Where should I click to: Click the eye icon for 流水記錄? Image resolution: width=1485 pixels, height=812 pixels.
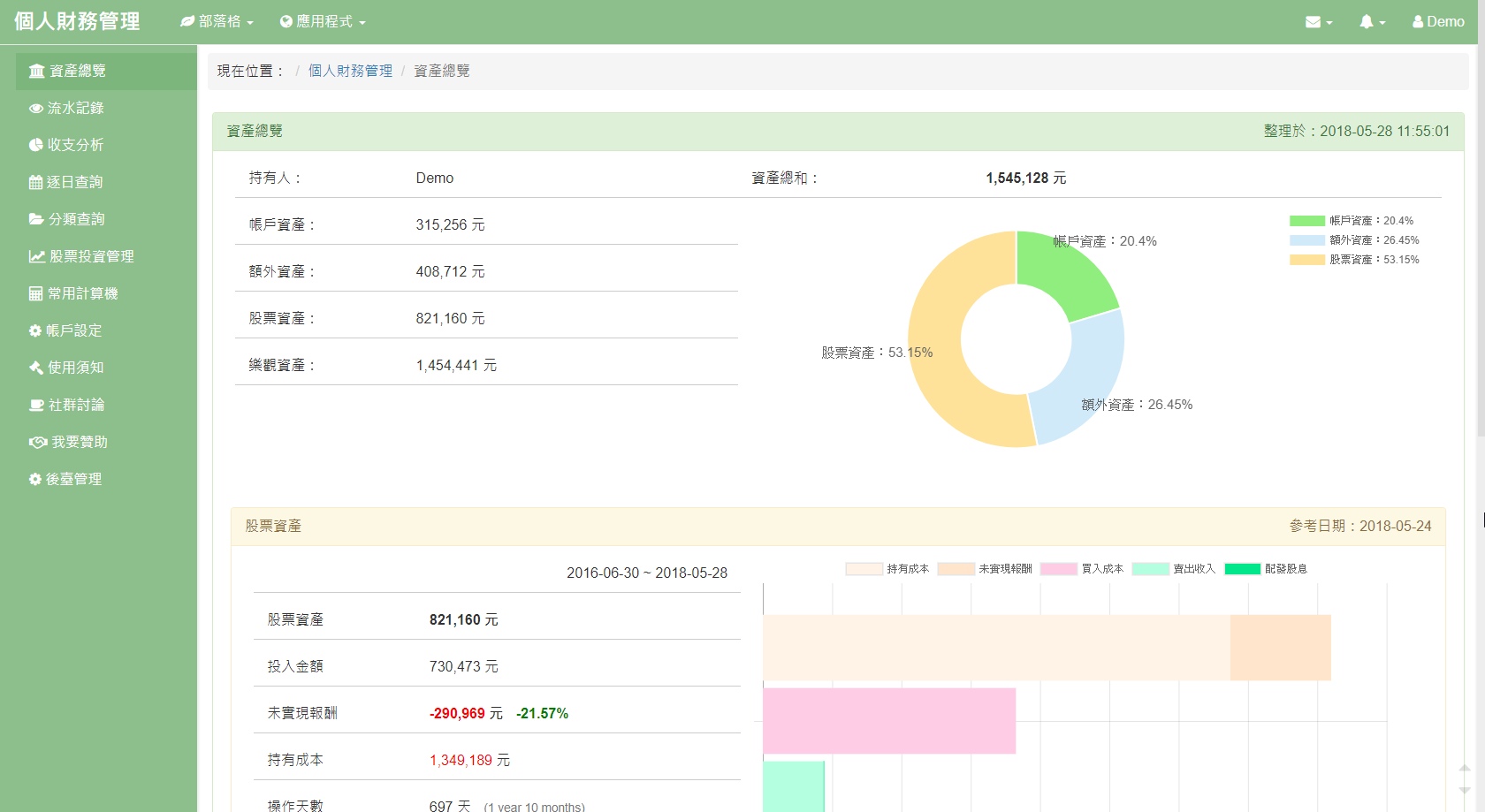point(36,108)
